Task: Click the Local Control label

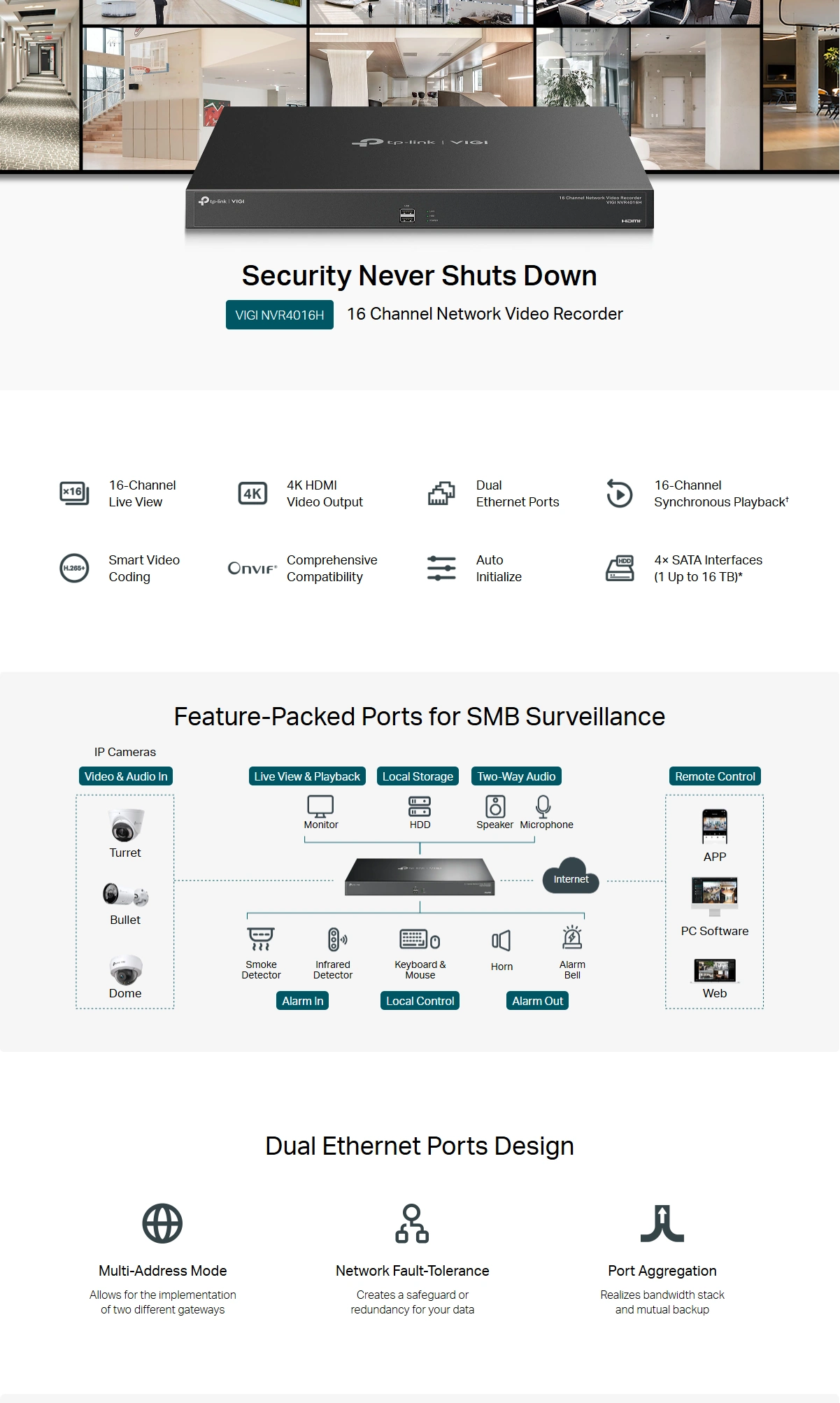Action: click(420, 1001)
